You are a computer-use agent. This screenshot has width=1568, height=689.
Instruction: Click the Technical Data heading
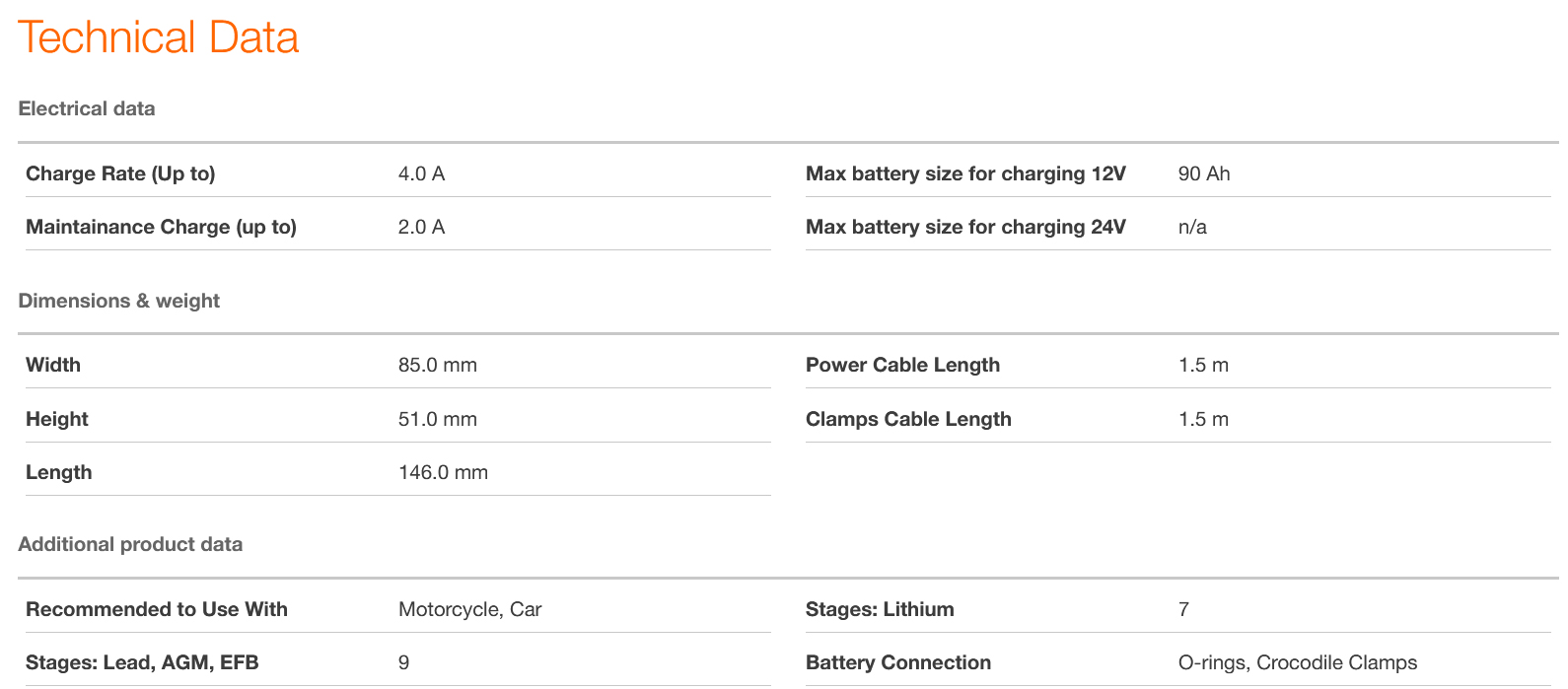[158, 38]
